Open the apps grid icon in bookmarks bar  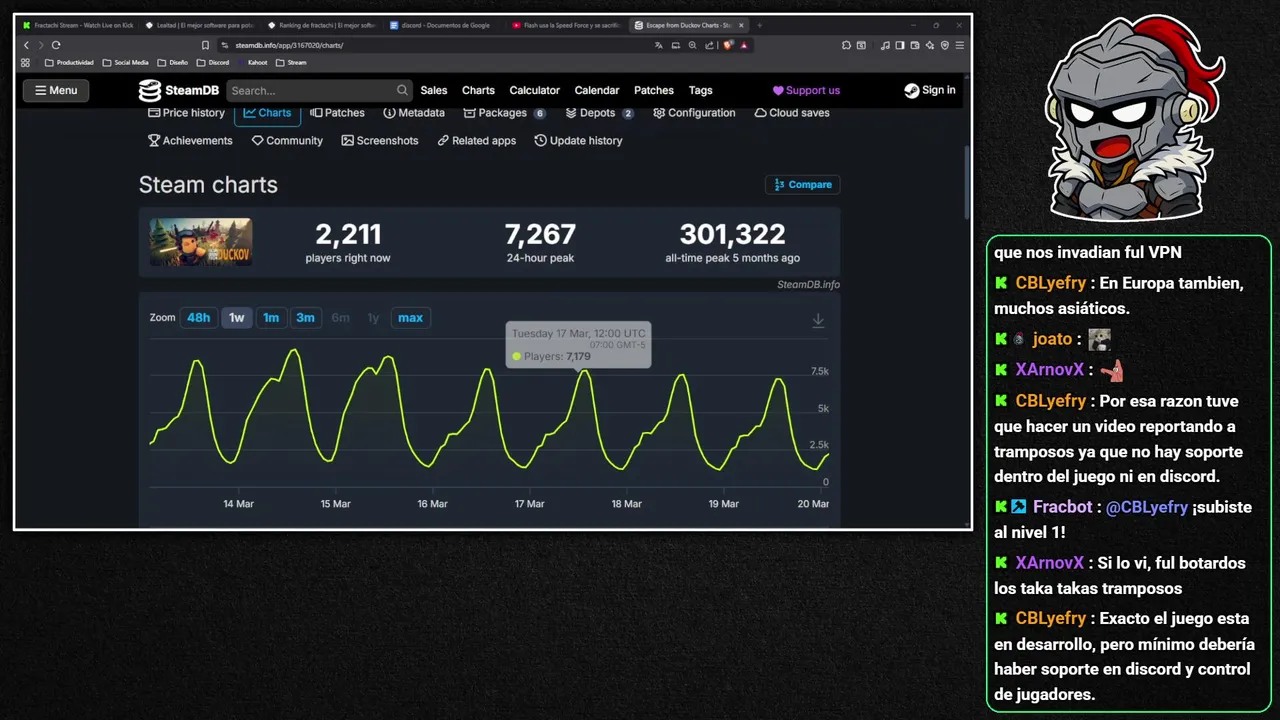point(26,62)
